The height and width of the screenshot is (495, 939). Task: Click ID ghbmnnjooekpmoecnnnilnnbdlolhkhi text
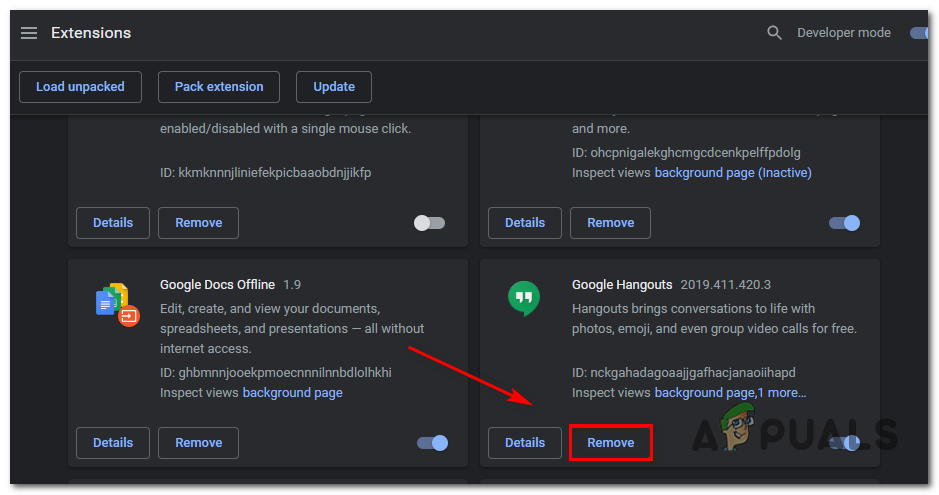275,373
